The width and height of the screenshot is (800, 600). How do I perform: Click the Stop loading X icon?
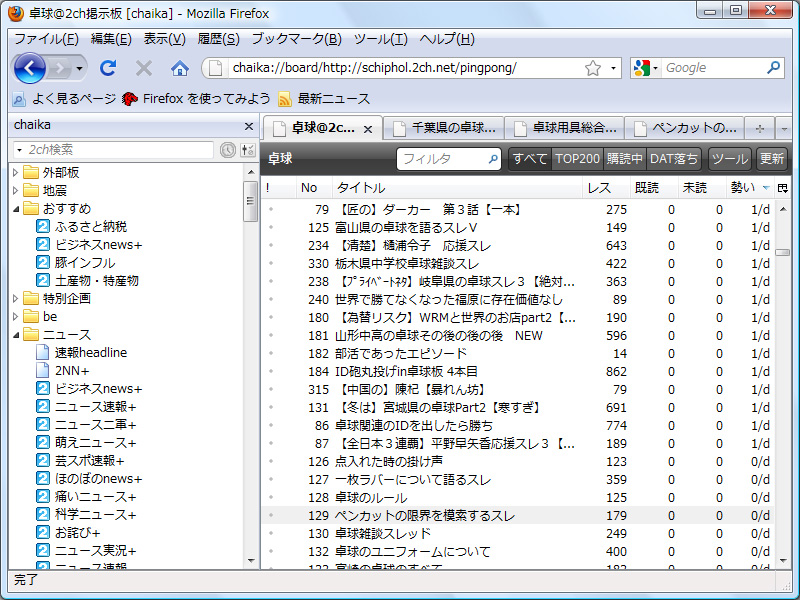point(144,68)
